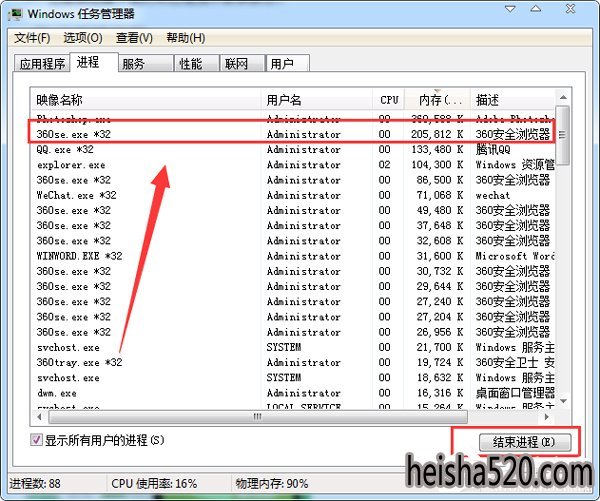Select the QQ.exe *32 process
The width and height of the screenshot is (600, 501).
(x=293, y=150)
